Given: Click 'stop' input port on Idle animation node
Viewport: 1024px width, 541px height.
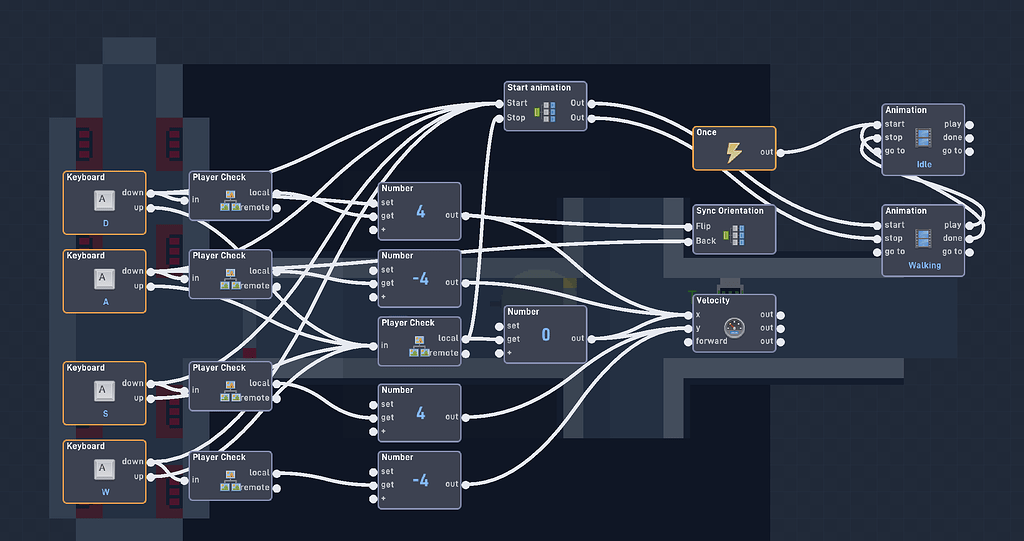Looking at the screenshot, I should tap(877, 138).
